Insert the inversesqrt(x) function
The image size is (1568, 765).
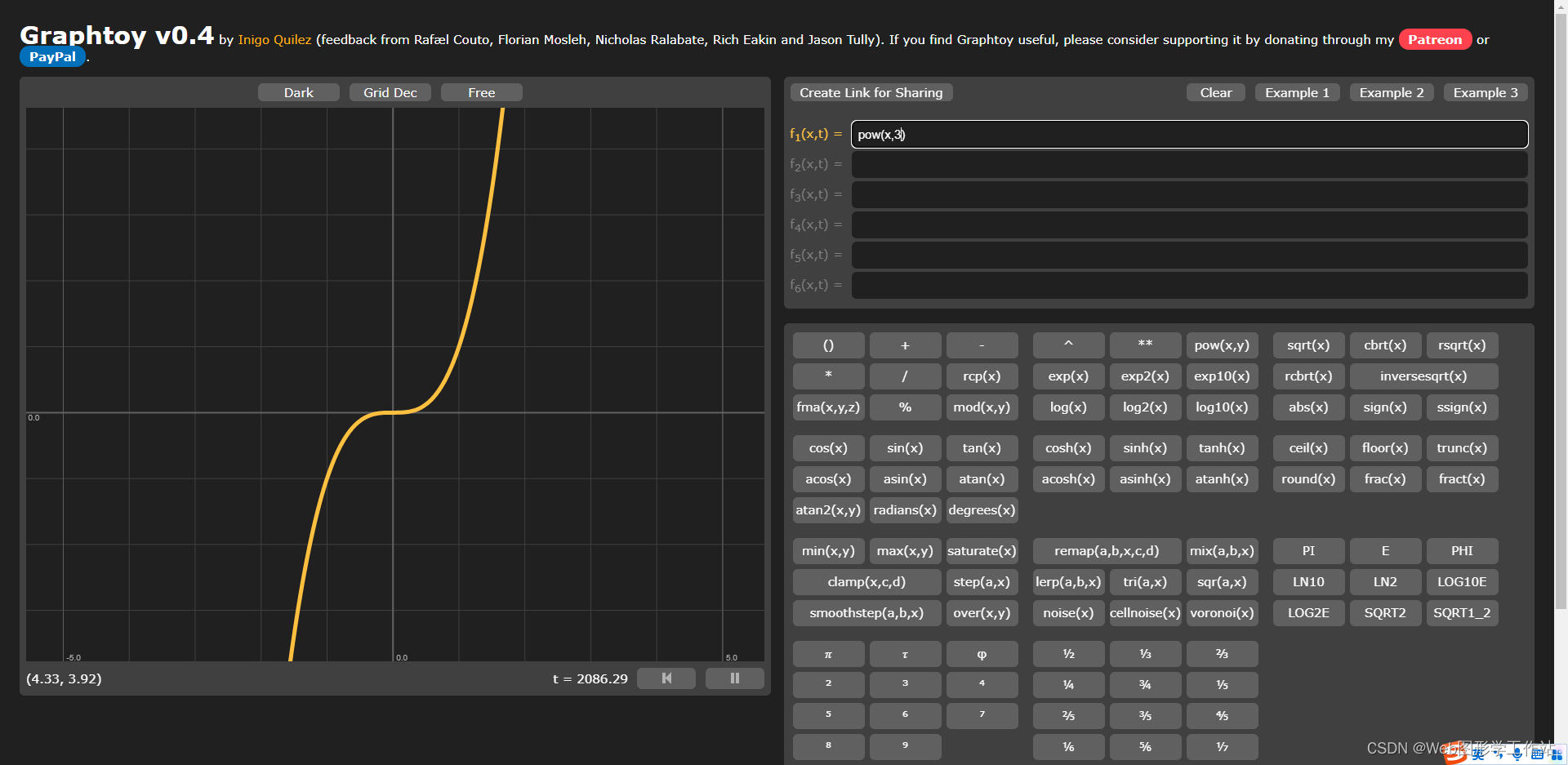click(x=1423, y=376)
